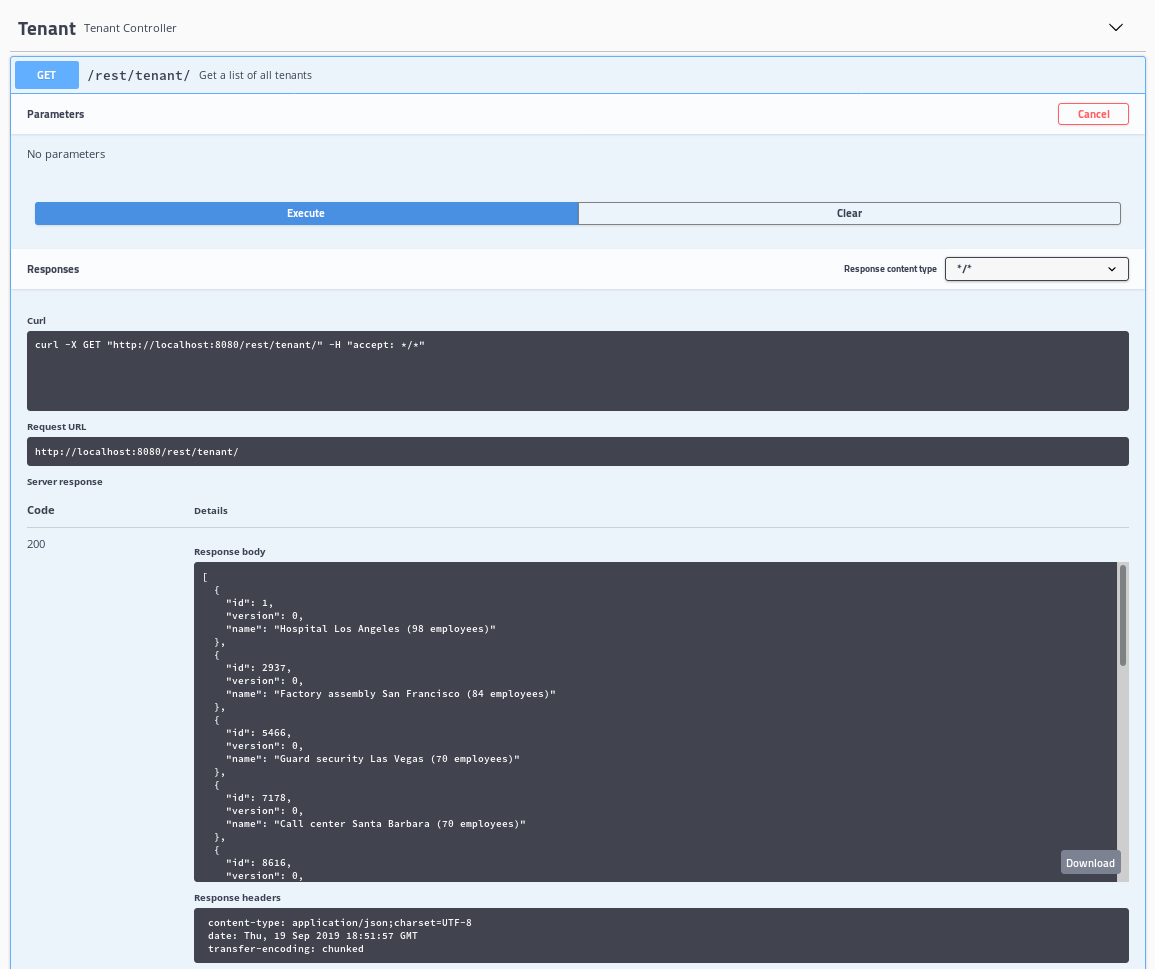Click the Request URL code box
This screenshot has width=1155, height=969.
577,451
